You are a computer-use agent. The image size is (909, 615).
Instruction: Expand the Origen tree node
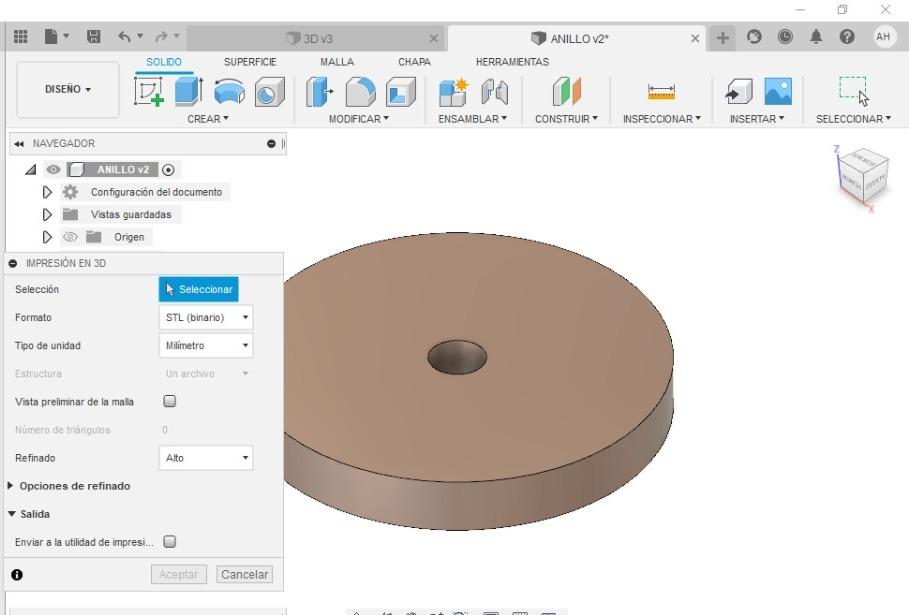[47, 237]
